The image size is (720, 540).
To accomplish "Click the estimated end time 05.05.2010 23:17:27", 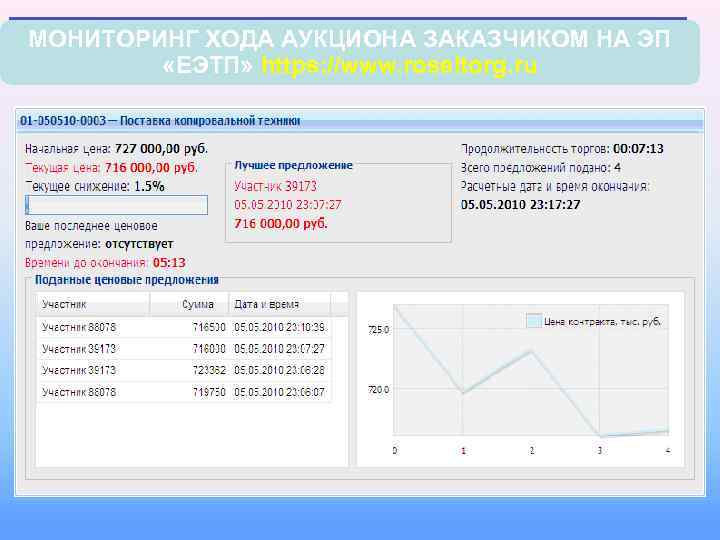I will click(x=521, y=205).
